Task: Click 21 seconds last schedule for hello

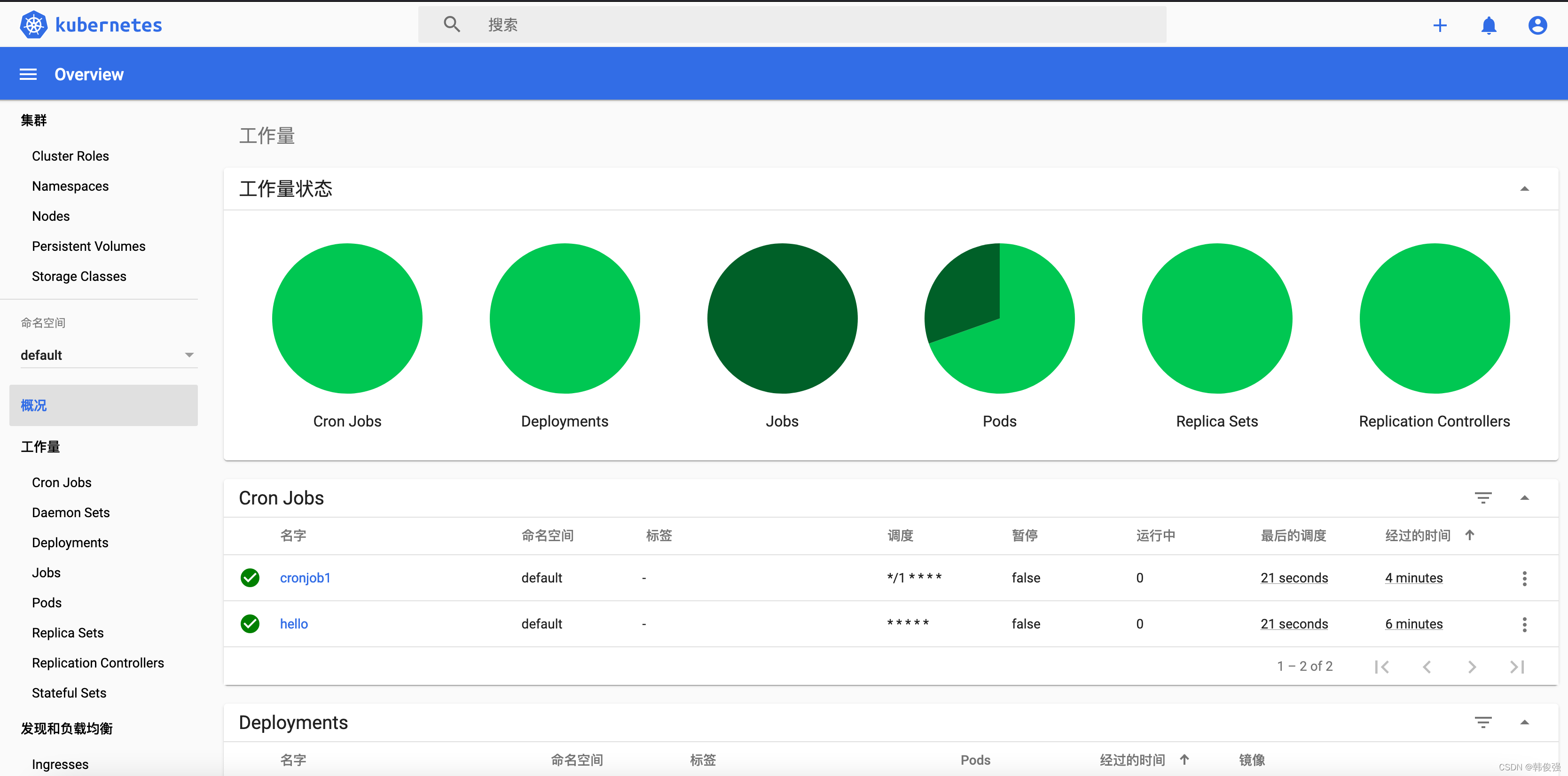Action: tap(1294, 625)
